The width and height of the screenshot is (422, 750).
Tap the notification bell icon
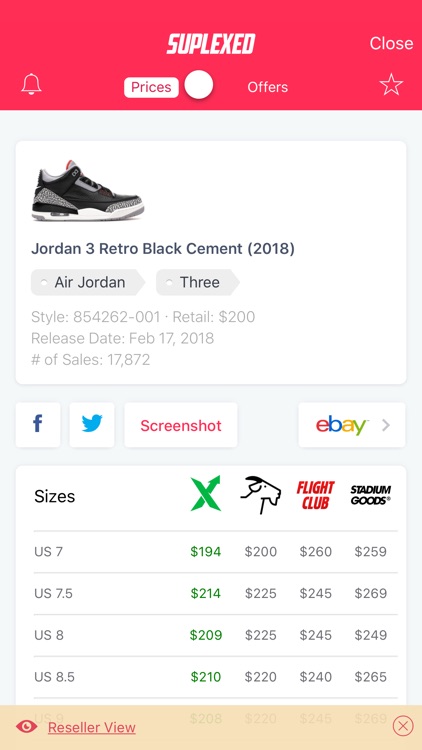[32, 85]
